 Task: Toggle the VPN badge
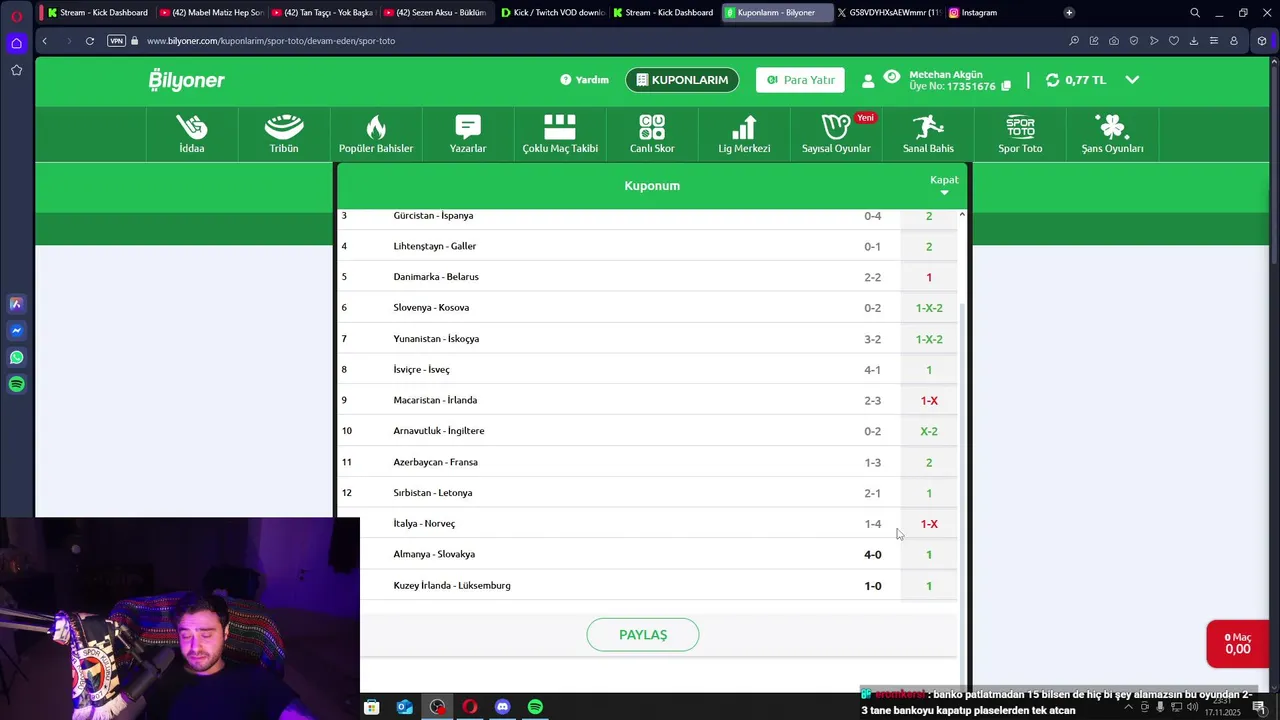coord(116,41)
